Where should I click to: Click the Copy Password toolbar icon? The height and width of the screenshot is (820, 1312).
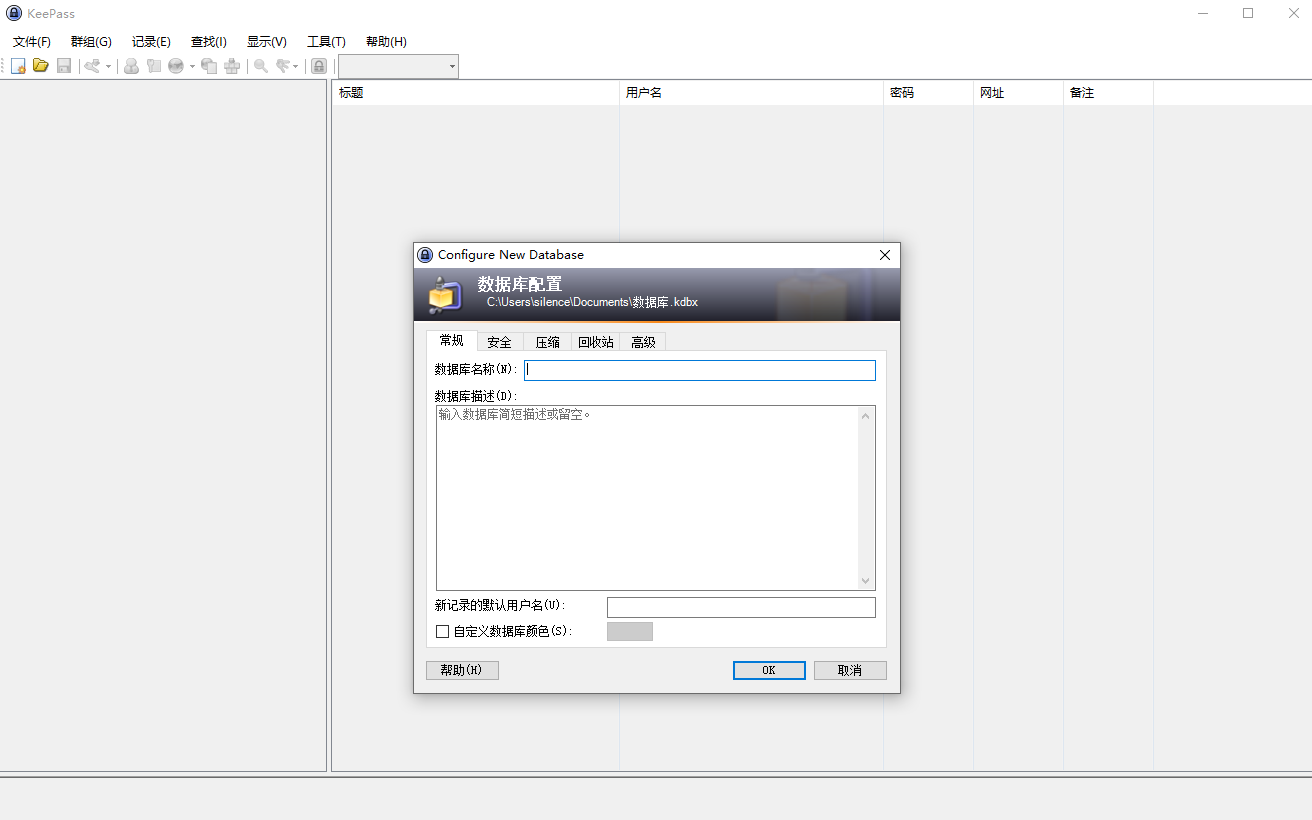coord(154,66)
